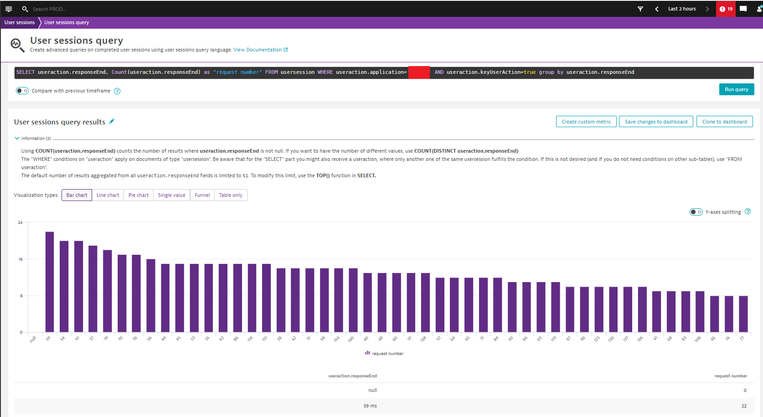
Task: Click the filter funnel icon in top bar
Action: point(640,8)
